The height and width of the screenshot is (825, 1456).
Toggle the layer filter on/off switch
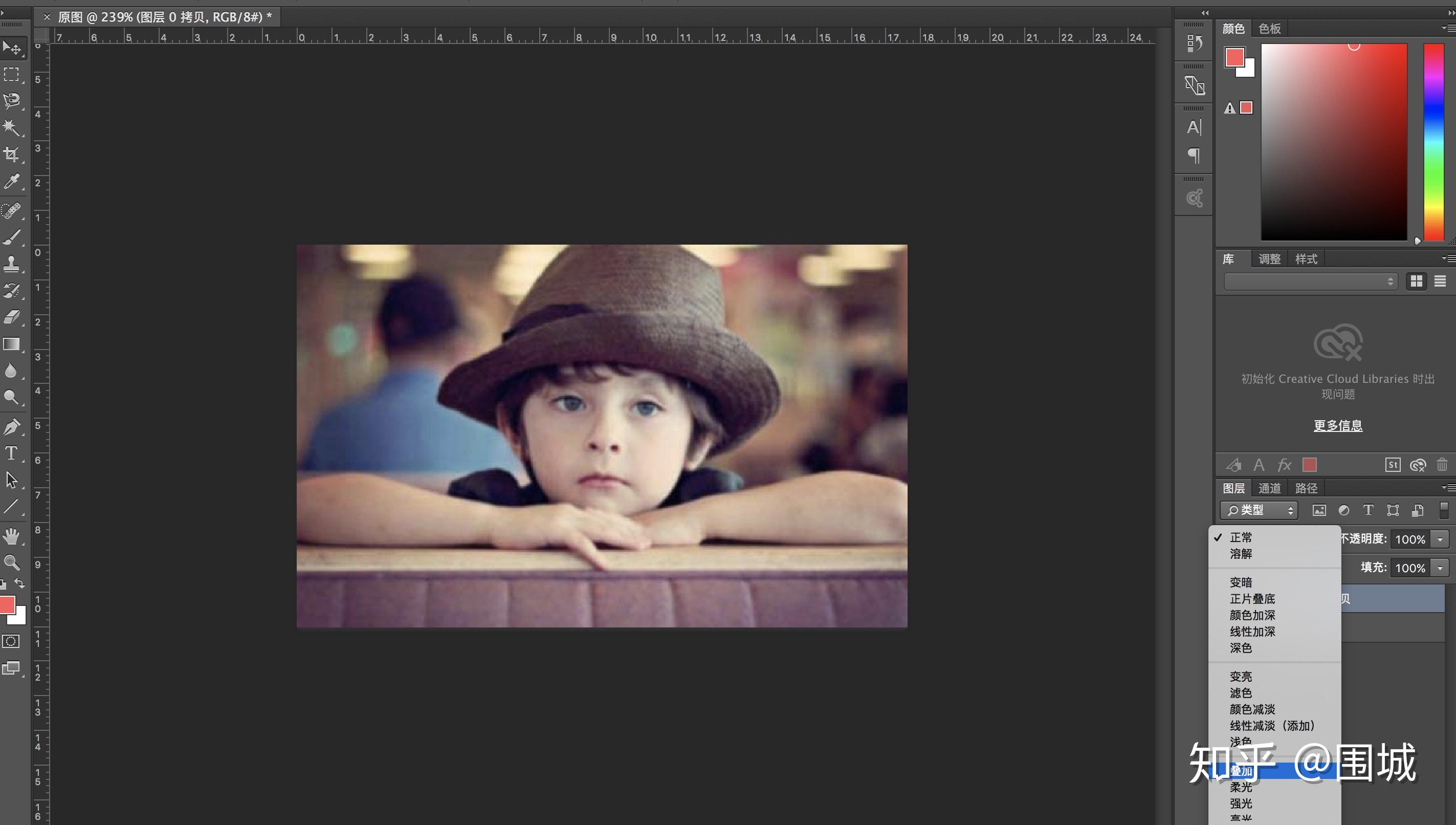(1444, 510)
